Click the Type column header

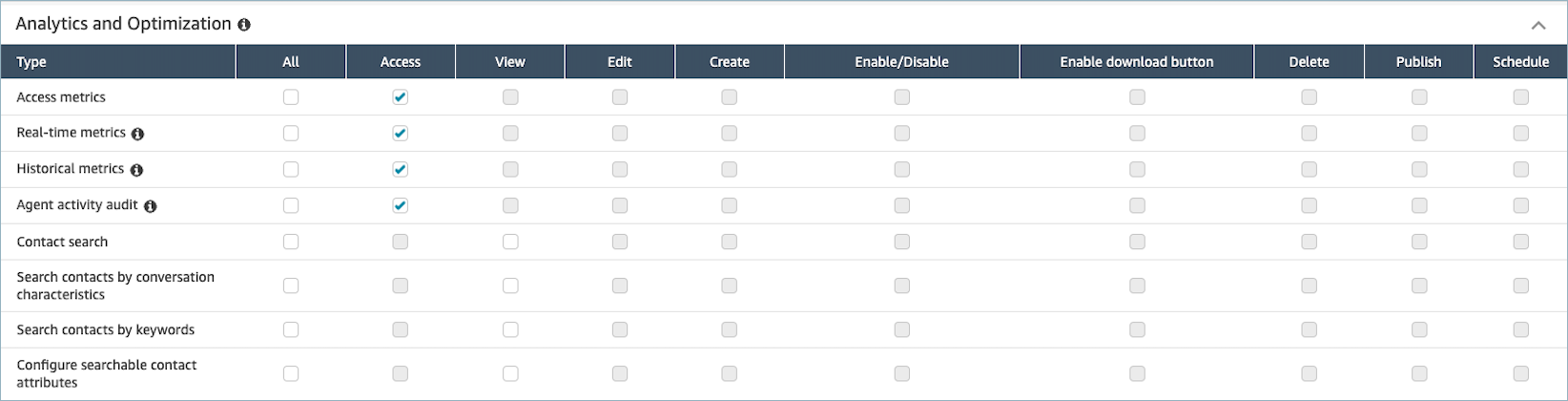click(x=31, y=62)
